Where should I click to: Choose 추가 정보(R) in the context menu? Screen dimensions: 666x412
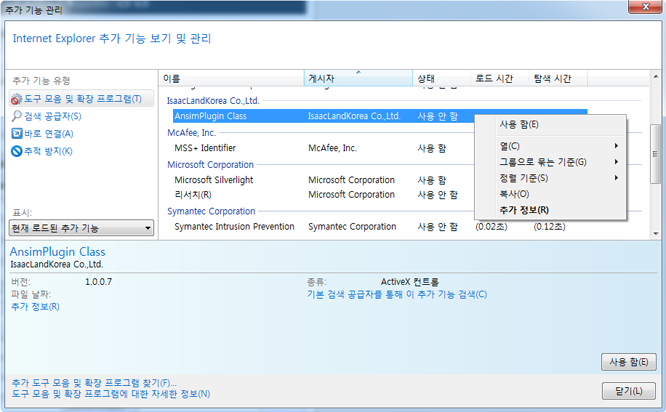point(550,210)
